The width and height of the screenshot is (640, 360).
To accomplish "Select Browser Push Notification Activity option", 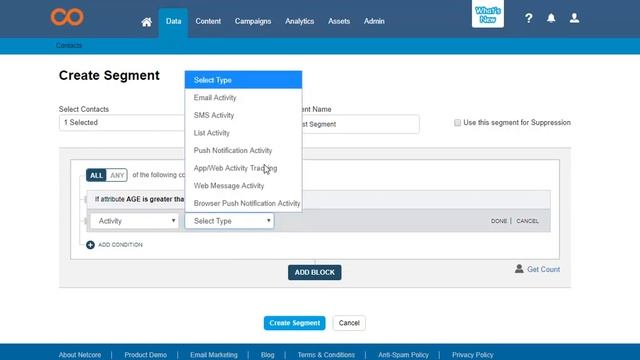I will click(x=243, y=203).
